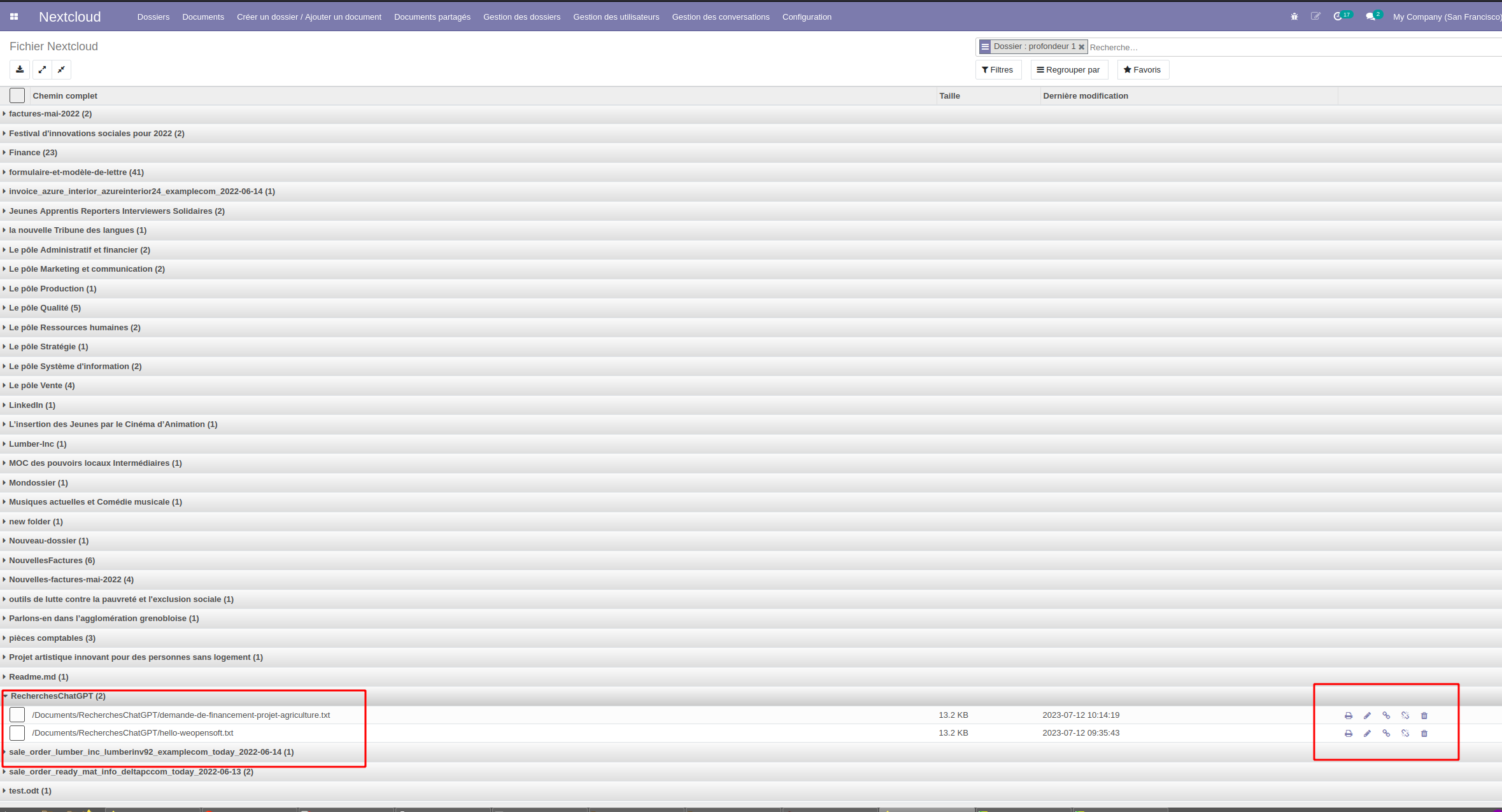Open the Favoris dropdown

pyautogui.click(x=1143, y=69)
